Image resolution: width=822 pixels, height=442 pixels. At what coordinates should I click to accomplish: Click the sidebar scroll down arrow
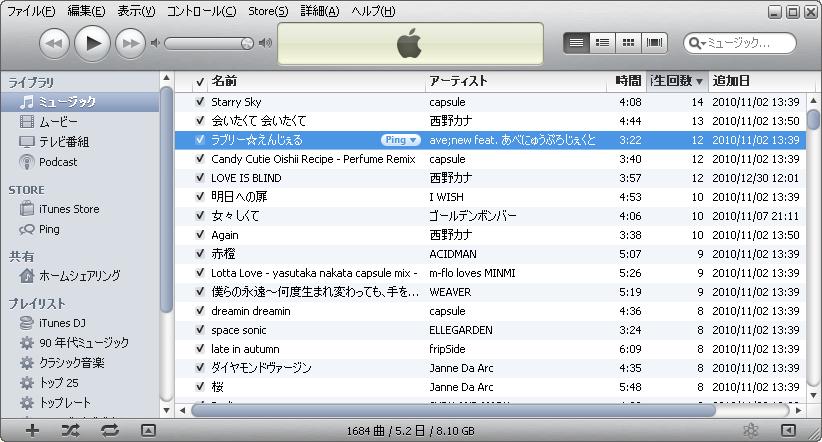tap(166, 410)
